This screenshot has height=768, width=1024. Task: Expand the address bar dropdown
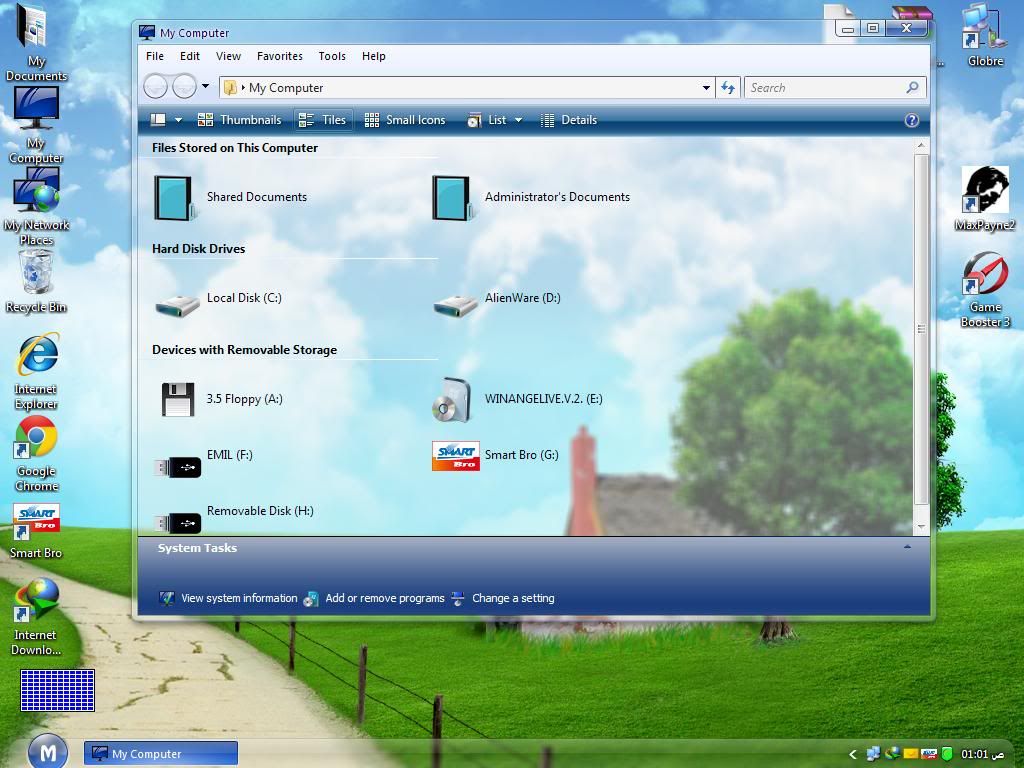click(706, 88)
